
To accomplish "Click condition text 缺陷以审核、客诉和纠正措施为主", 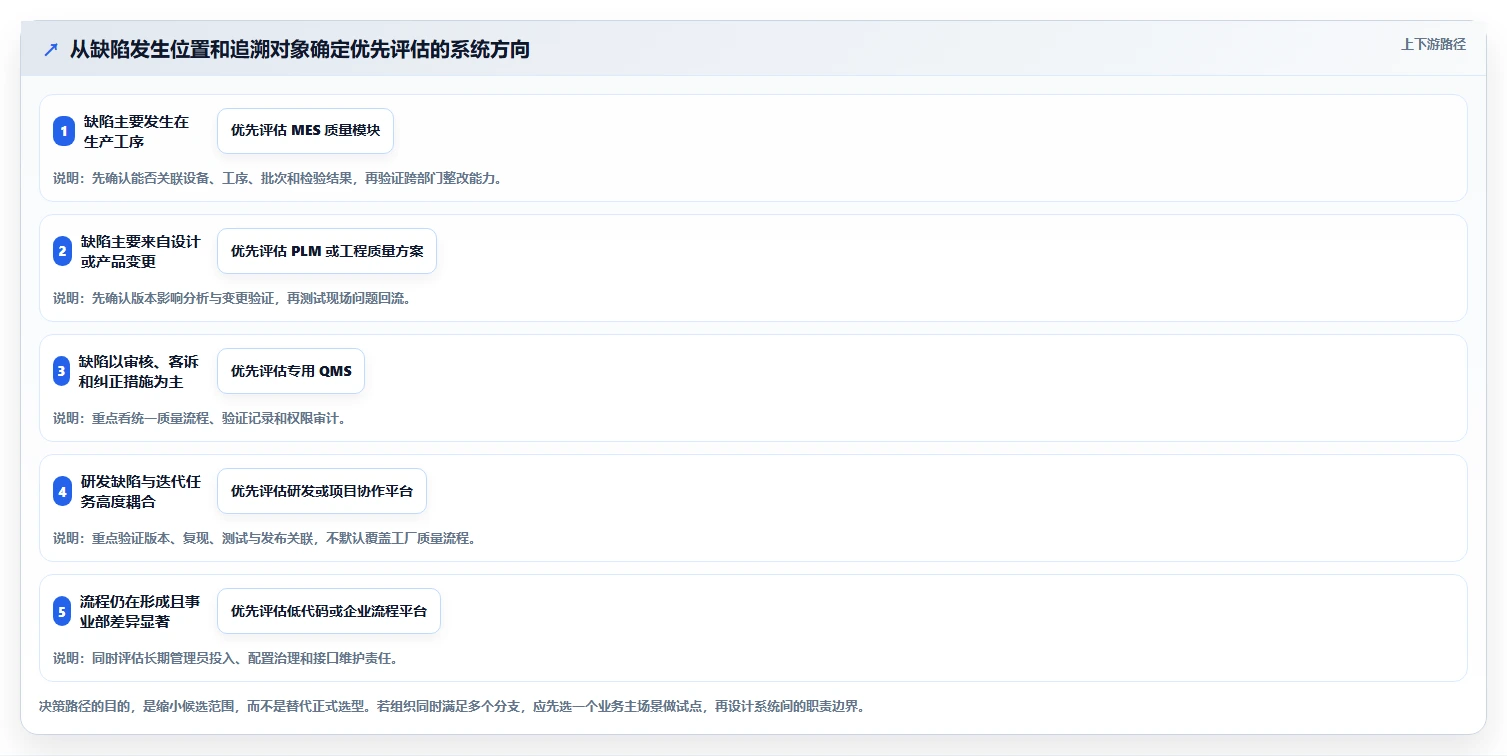I will [x=139, y=371].
